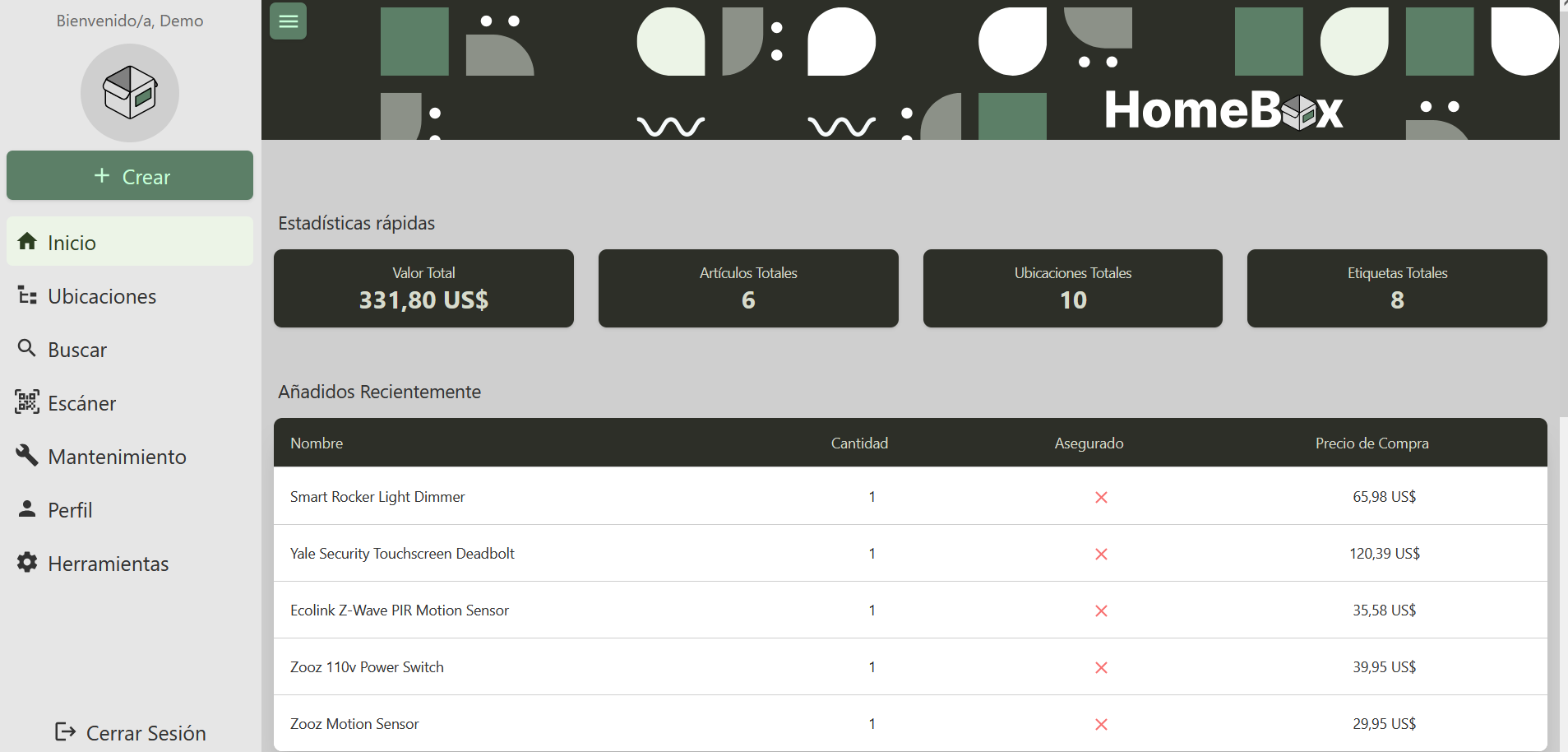Screen dimensions: 1568x752
Task: Click the wrench Mantenimiento icon
Action: [27, 455]
